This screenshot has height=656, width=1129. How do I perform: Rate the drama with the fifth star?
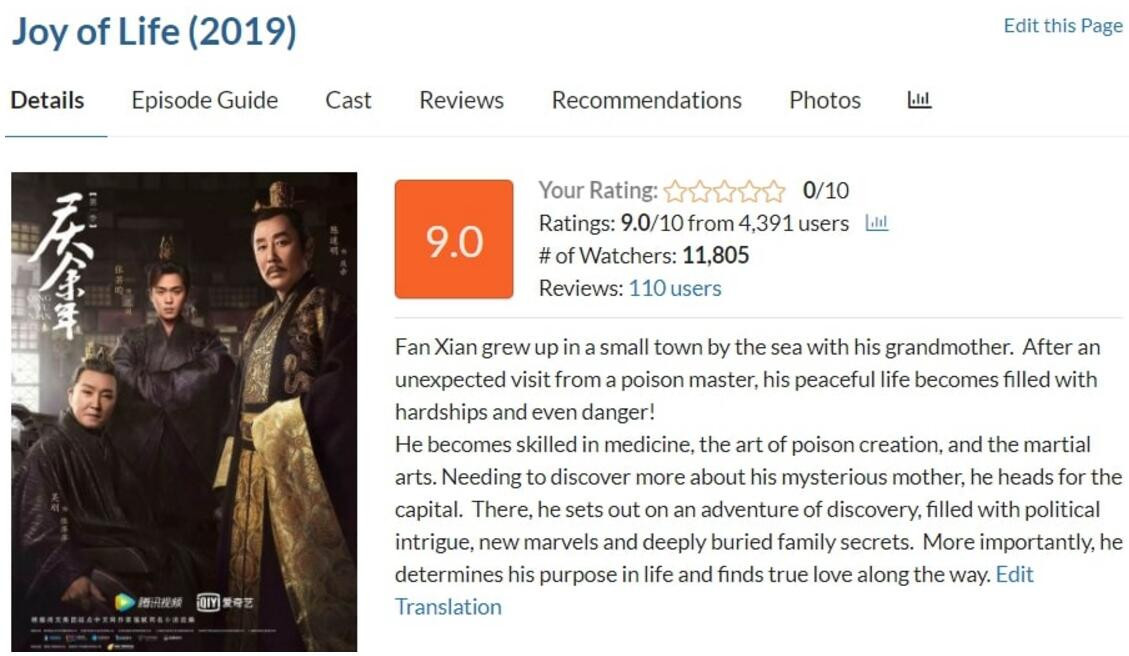pos(775,191)
